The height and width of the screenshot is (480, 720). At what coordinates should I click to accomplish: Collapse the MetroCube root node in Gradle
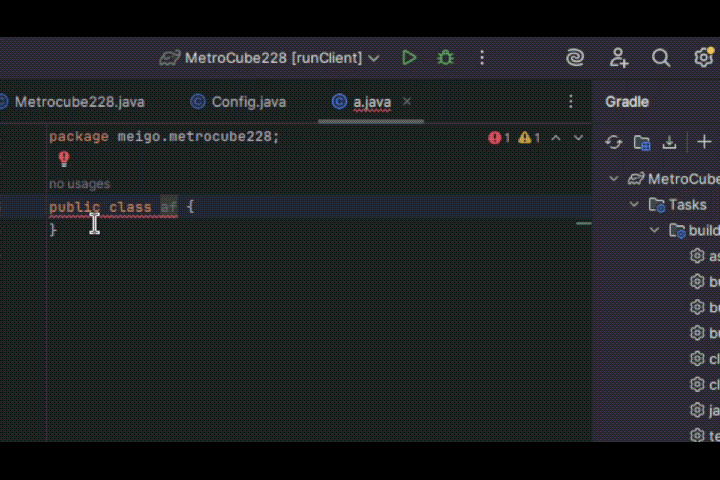tap(614, 179)
